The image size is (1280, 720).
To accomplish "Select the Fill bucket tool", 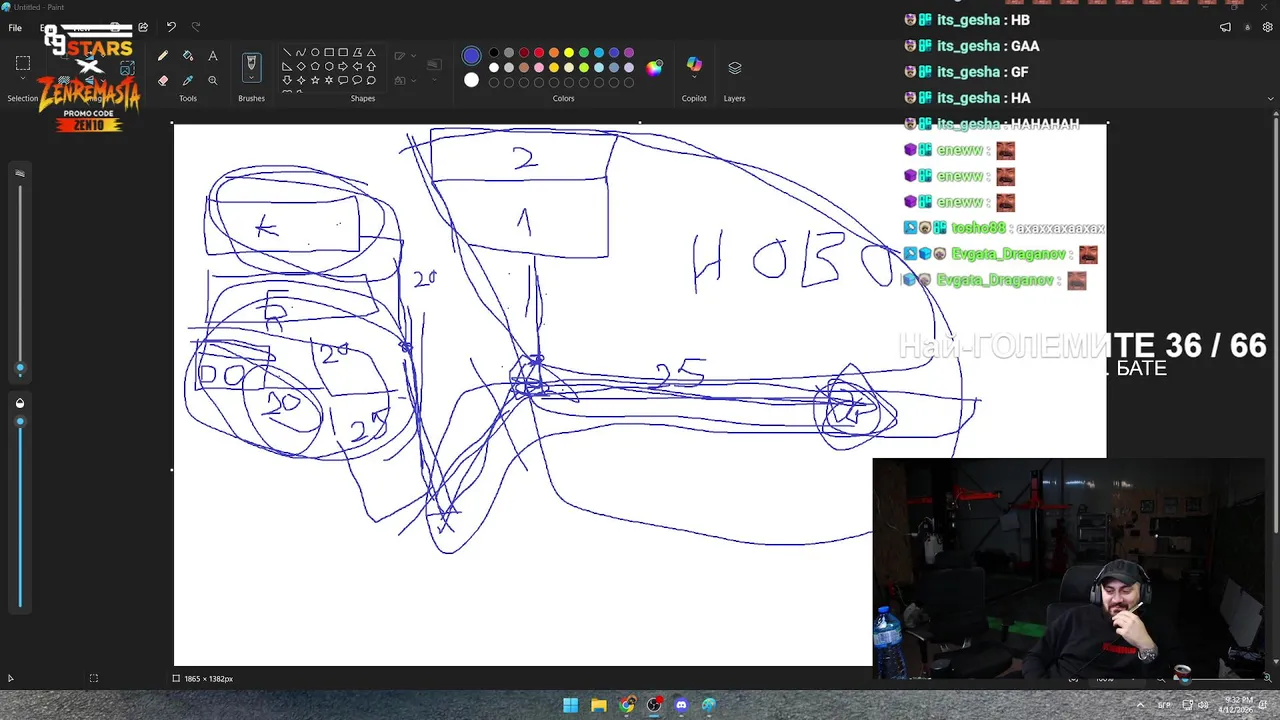I will (x=188, y=56).
